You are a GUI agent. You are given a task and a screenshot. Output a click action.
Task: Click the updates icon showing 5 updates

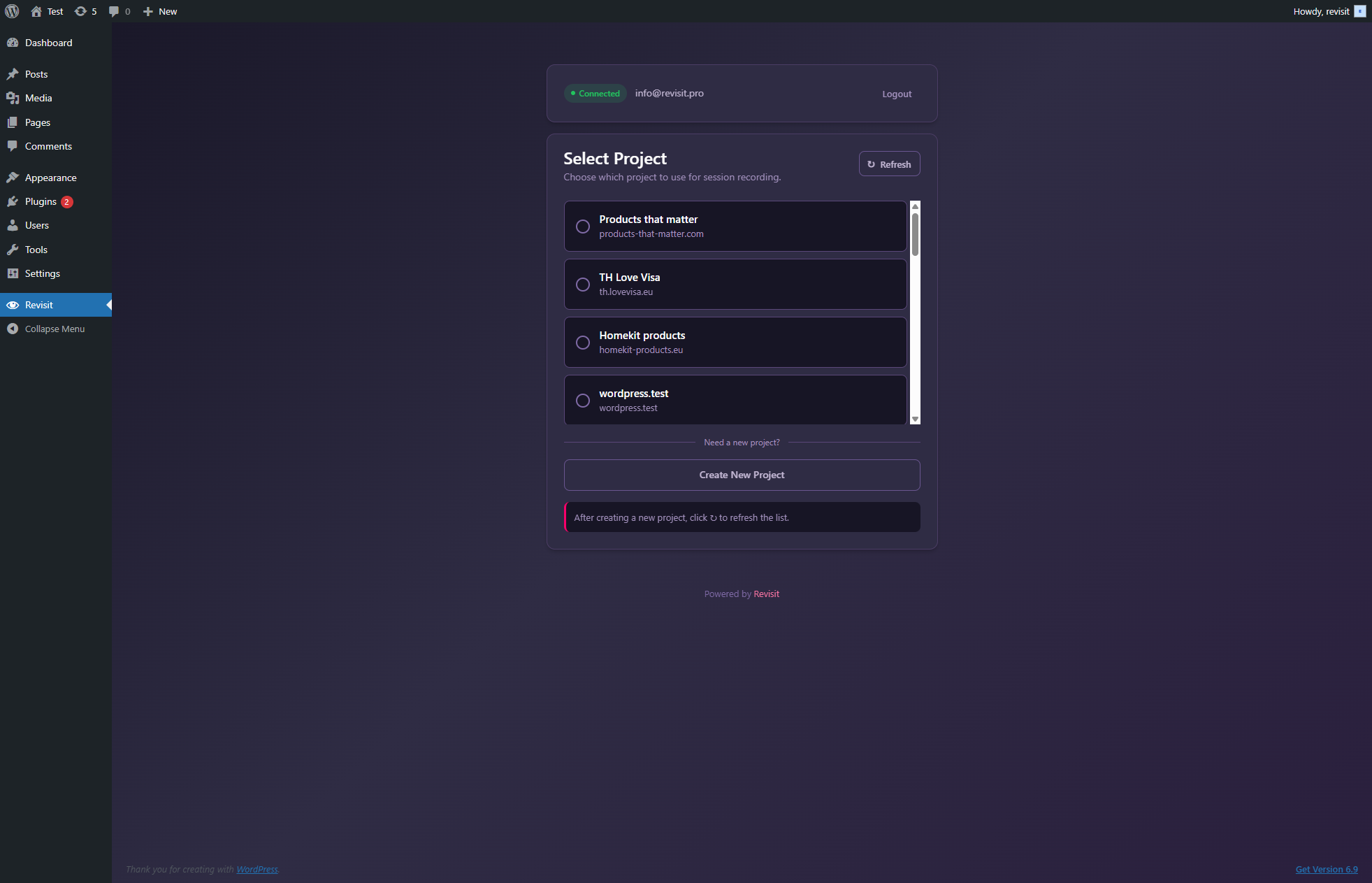pyautogui.click(x=80, y=11)
